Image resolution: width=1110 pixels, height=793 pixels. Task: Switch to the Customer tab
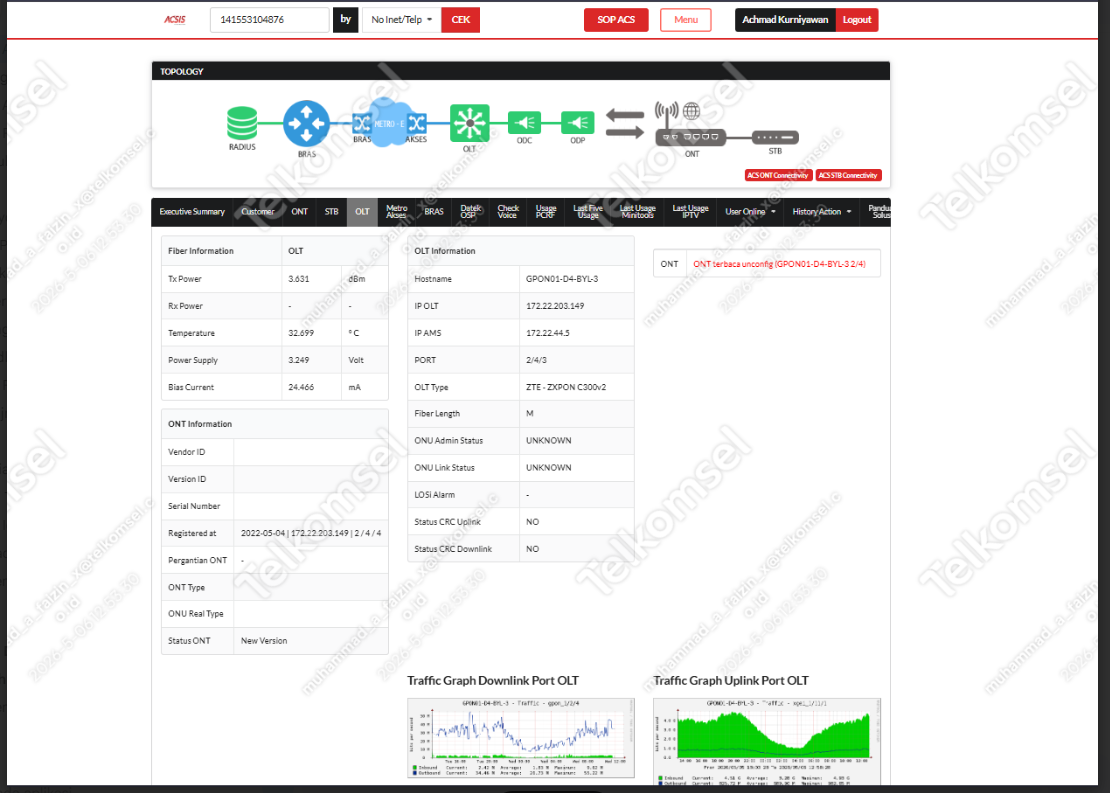point(258,212)
